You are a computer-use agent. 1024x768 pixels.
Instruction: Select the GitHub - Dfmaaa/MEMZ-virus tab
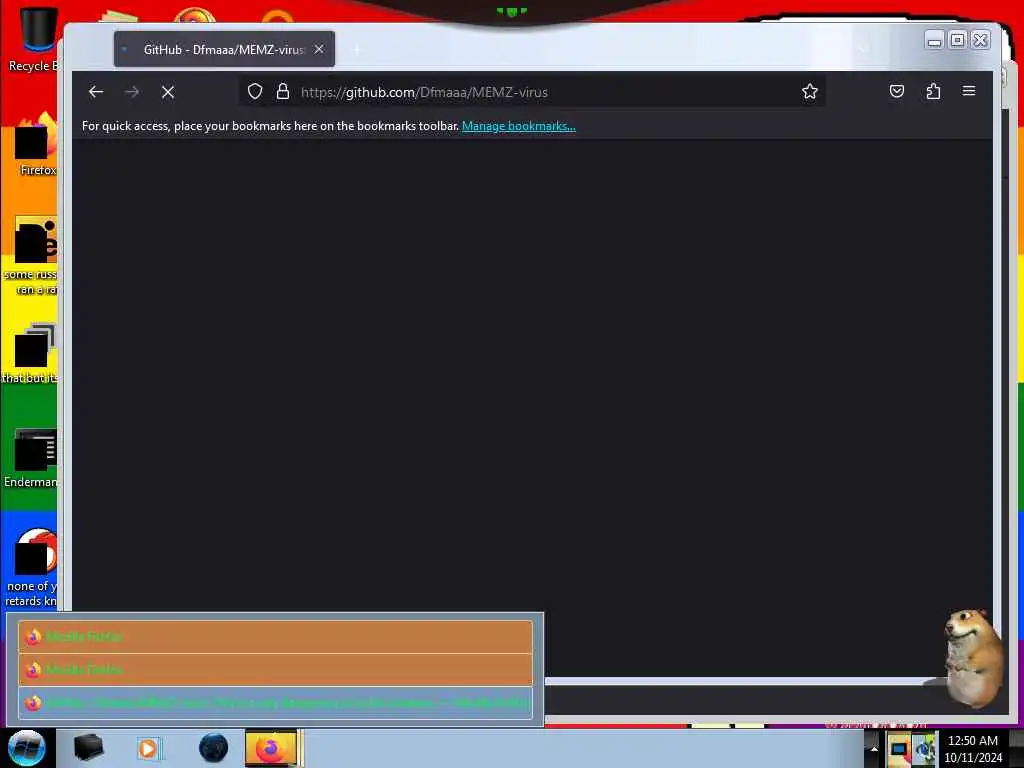(224, 49)
